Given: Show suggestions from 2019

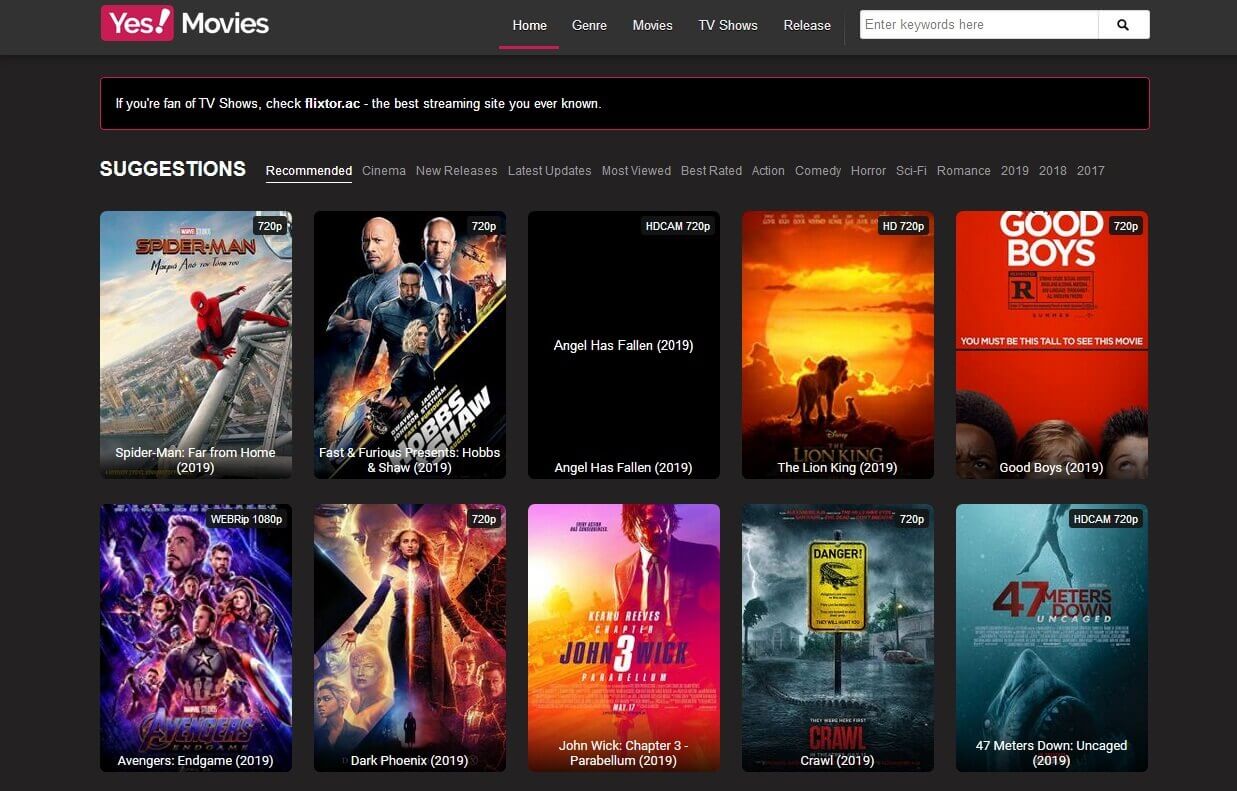Looking at the screenshot, I should pos(1015,171).
